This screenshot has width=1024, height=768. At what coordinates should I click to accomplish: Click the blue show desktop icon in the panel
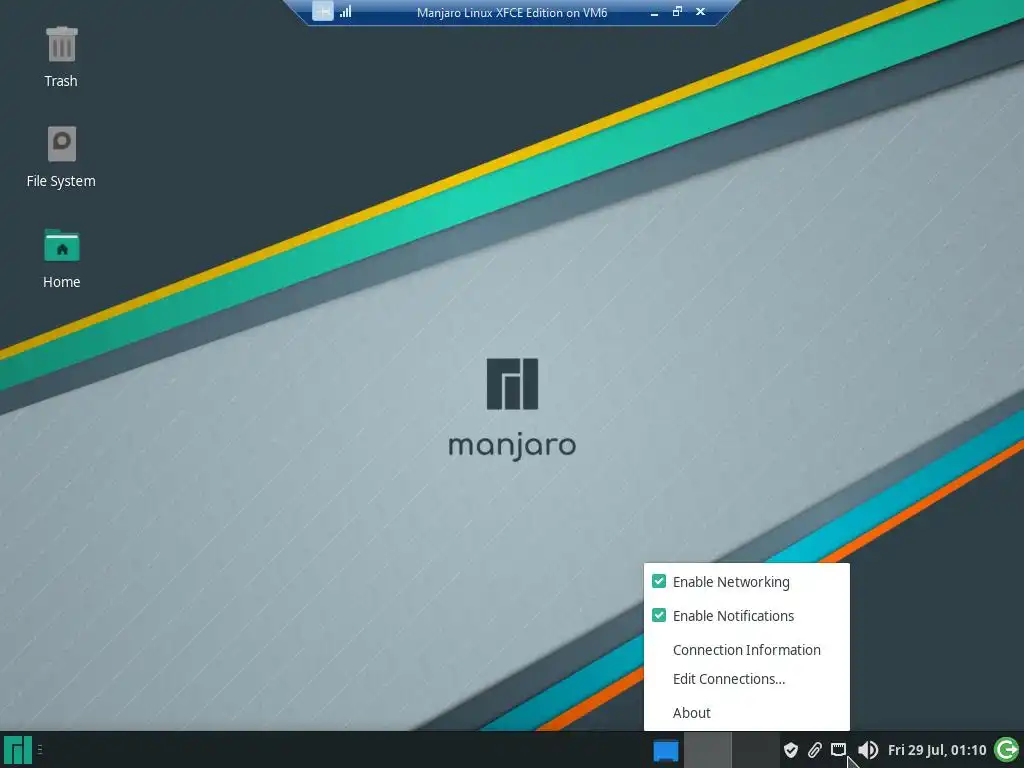(x=665, y=750)
